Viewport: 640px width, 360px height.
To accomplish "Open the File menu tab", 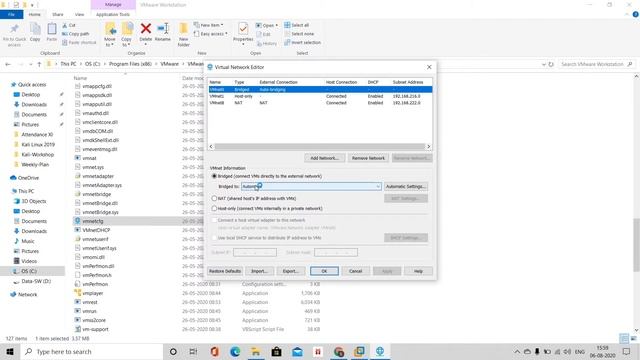I will 11,14.
